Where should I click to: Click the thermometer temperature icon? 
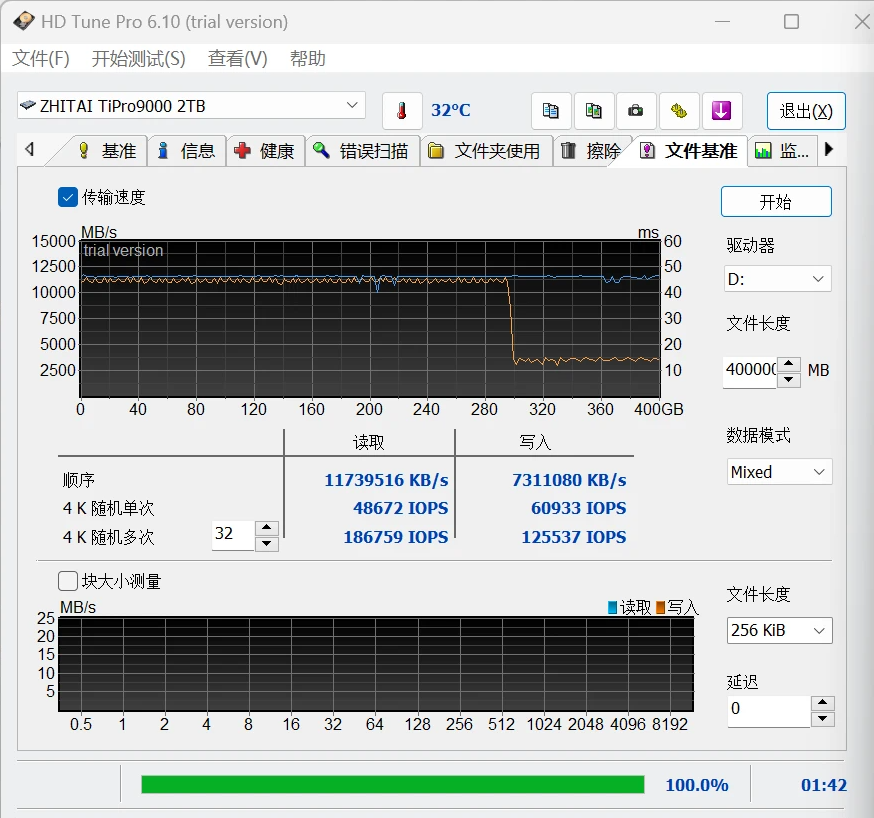(x=401, y=110)
